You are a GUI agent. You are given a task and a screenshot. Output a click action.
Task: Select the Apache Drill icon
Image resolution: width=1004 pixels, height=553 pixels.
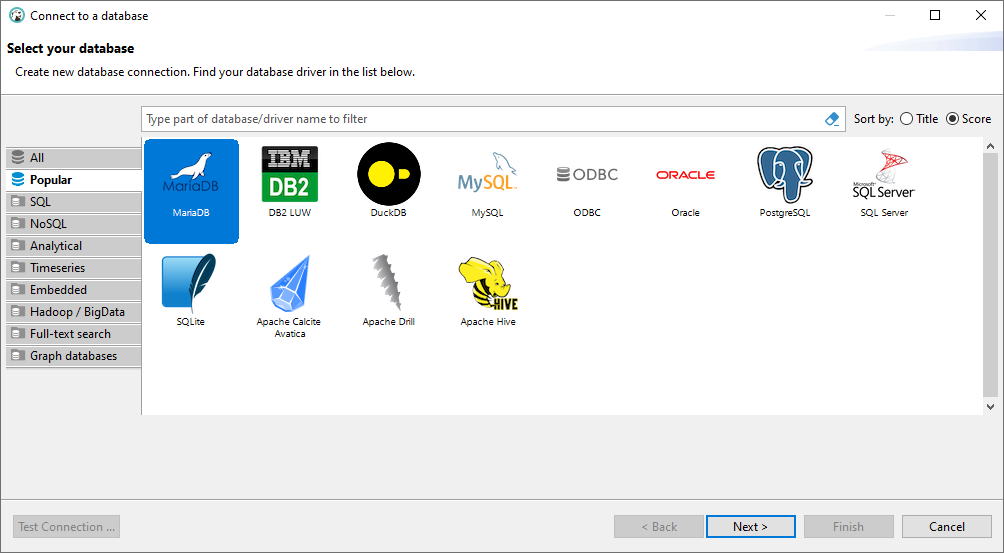tap(388, 284)
